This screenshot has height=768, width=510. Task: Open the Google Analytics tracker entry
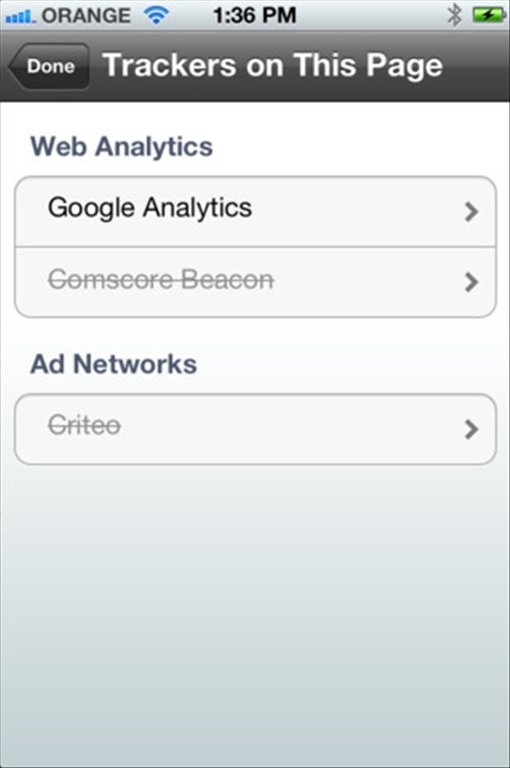click(255, 212)
